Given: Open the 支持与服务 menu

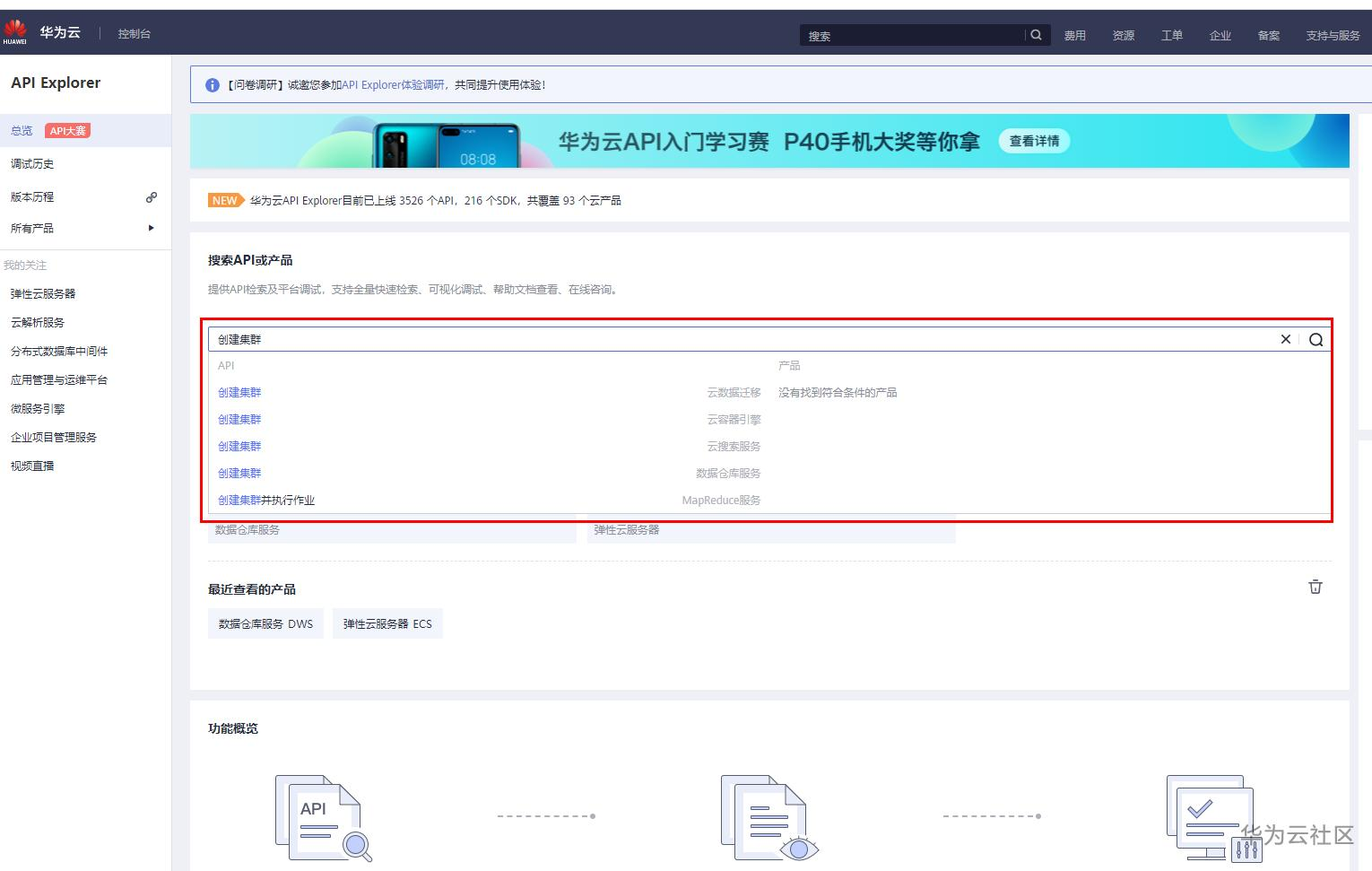Looking at the screenshot, I should coord(1333,35).
